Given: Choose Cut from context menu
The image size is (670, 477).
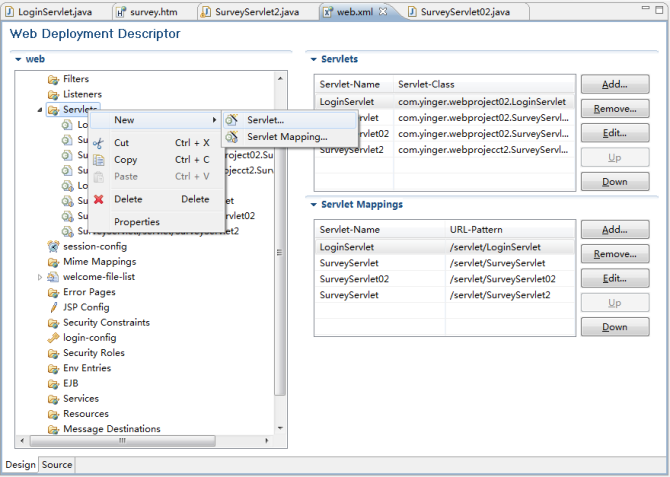Looking at the screenshot, I should (156, 143).
